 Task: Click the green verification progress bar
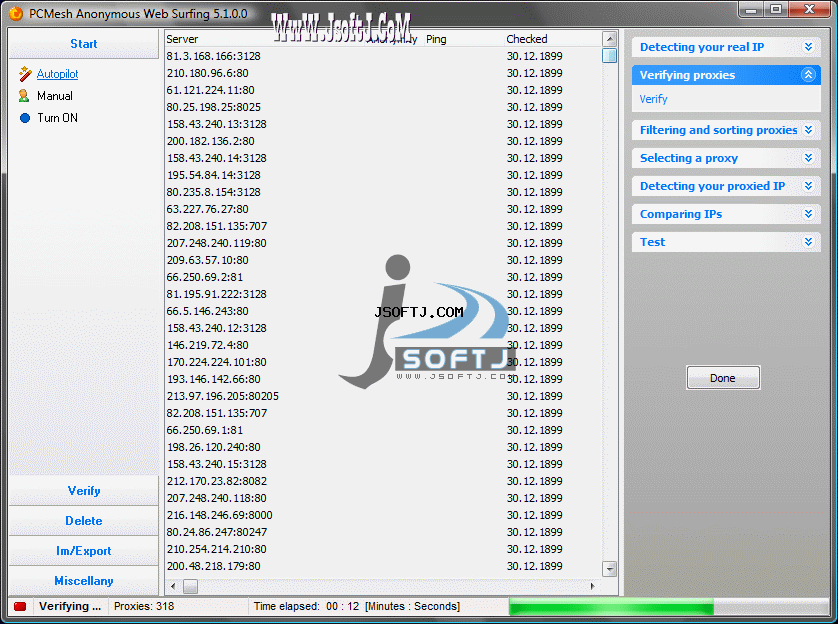click(x=611, y=606)
